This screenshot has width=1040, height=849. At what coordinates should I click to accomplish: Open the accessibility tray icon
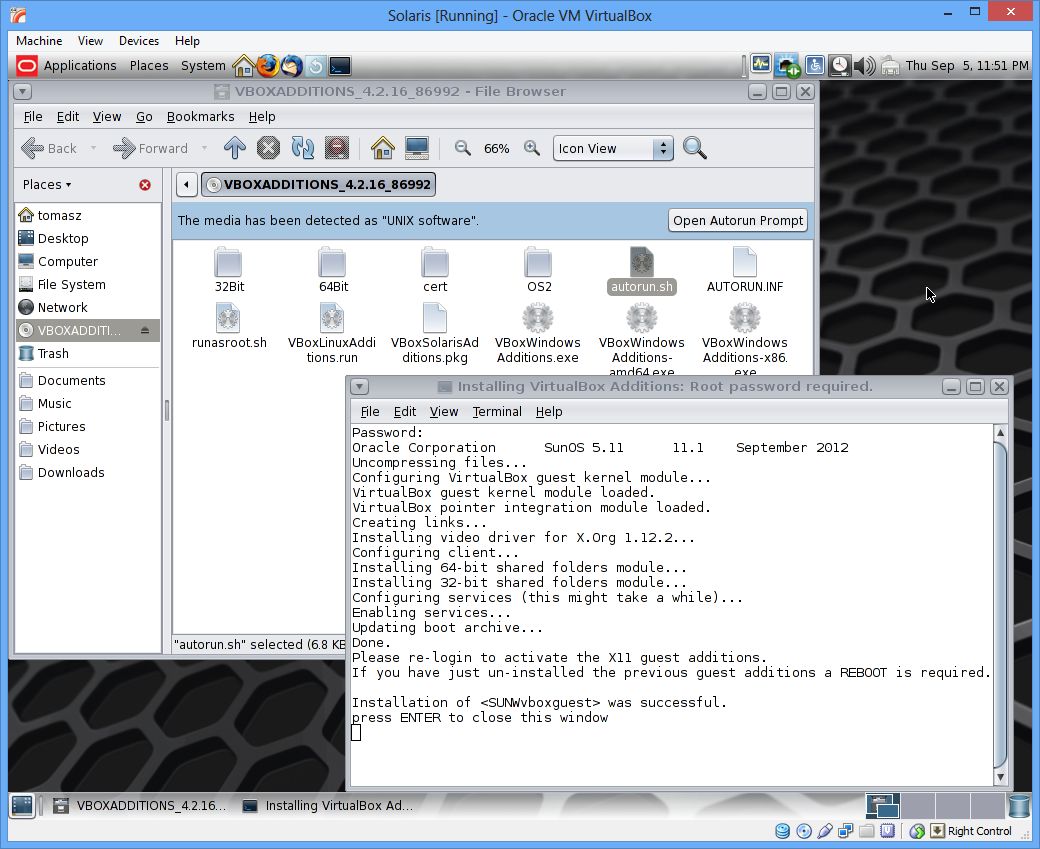[x=814, y=65]
